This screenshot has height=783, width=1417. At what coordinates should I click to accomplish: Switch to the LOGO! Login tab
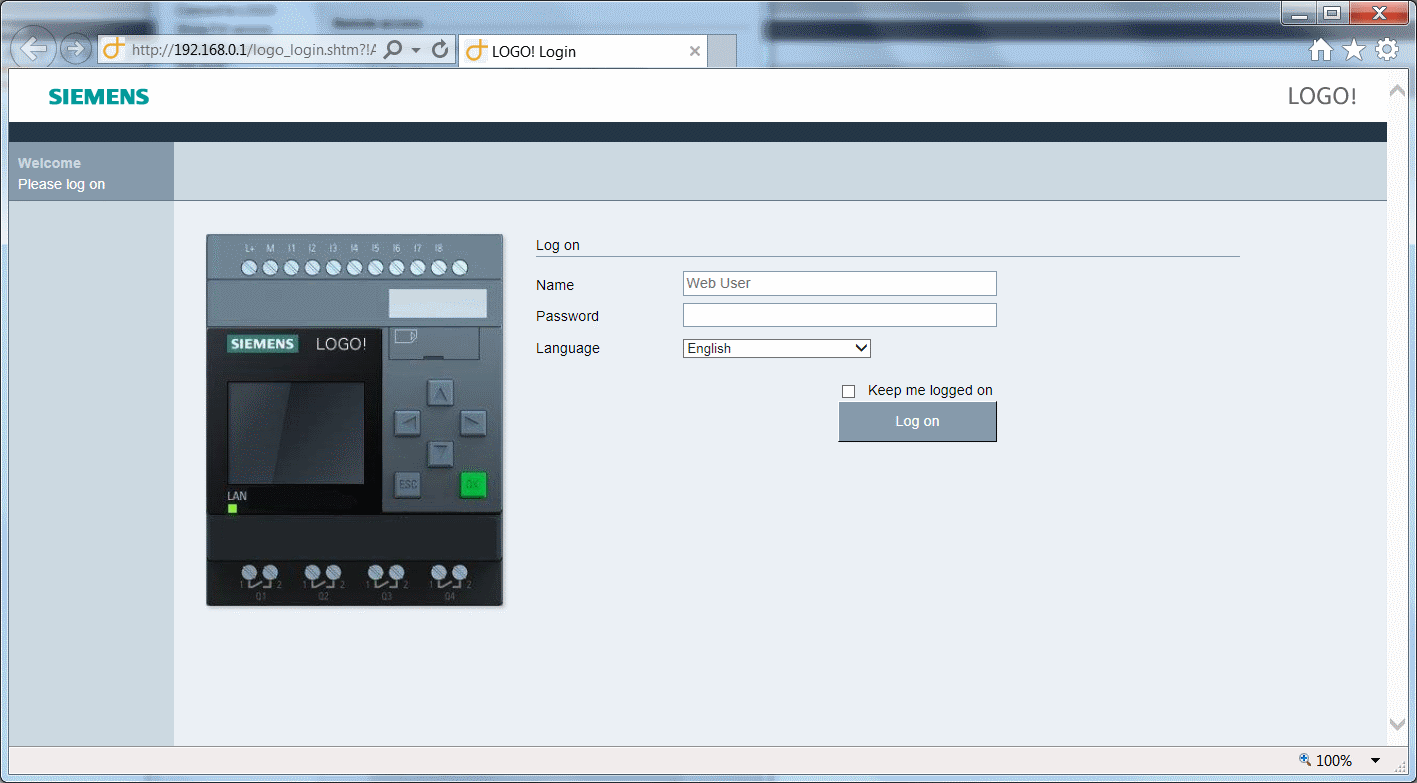583,51
